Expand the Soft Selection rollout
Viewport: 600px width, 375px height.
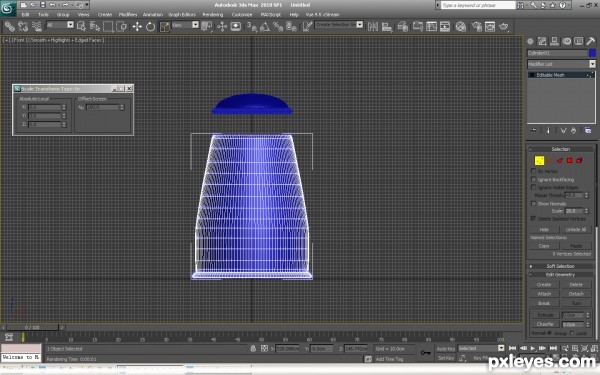coord(561,266)
